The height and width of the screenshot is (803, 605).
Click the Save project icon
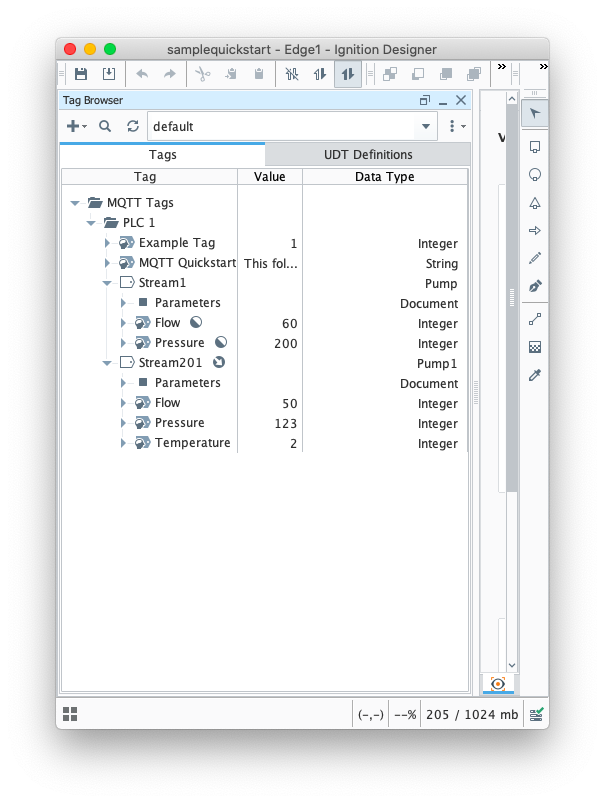81,74
